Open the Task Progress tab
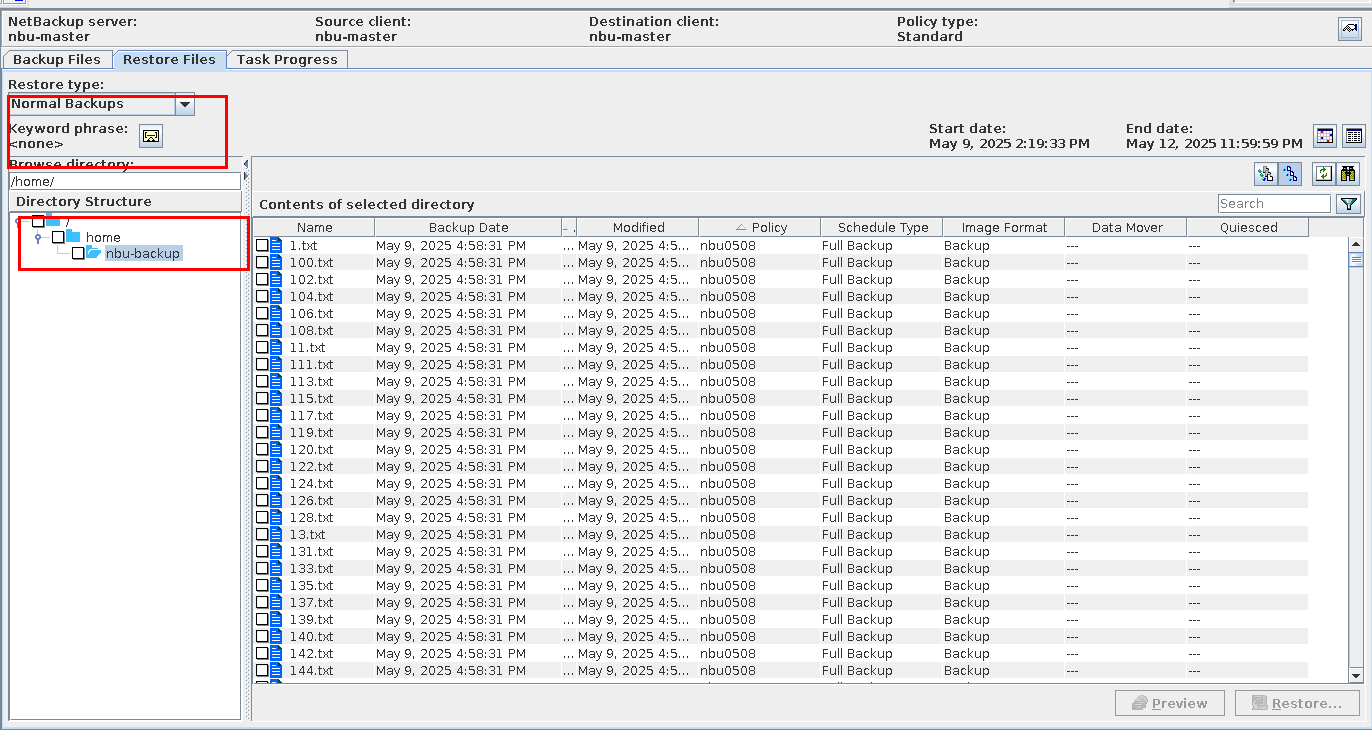1372x730 pixels. [287, 60]
